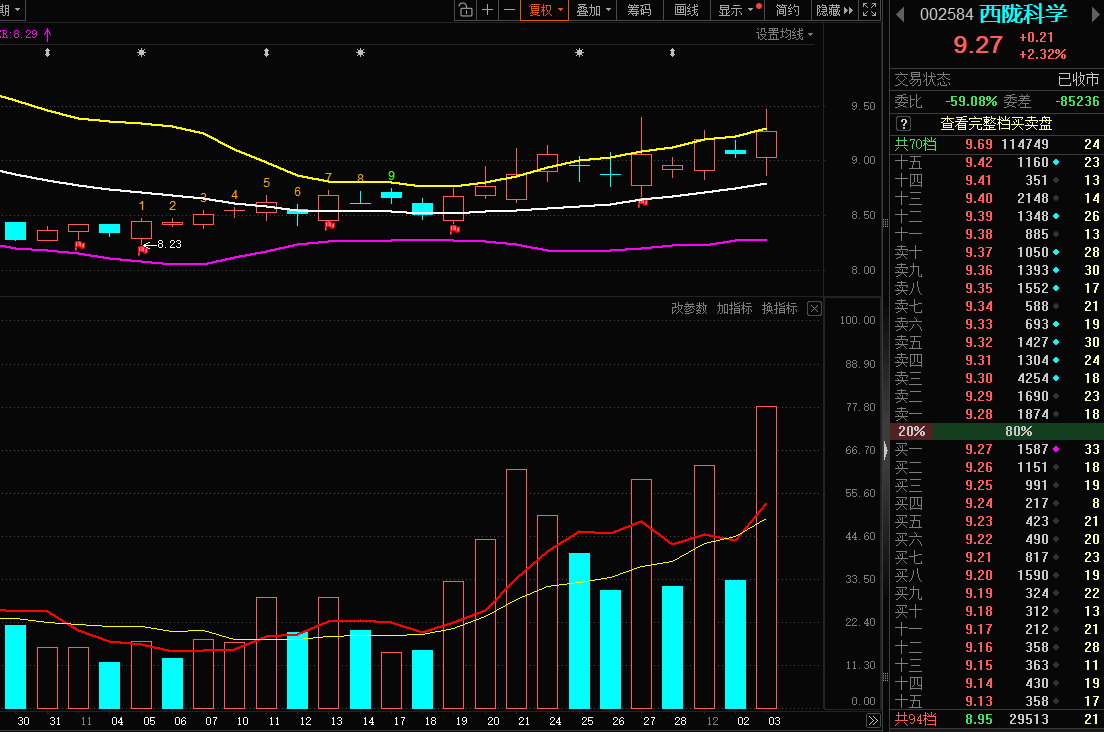Switch to 简约 simple mode
The image size is (1104, 732).
(x=787, y=10)
